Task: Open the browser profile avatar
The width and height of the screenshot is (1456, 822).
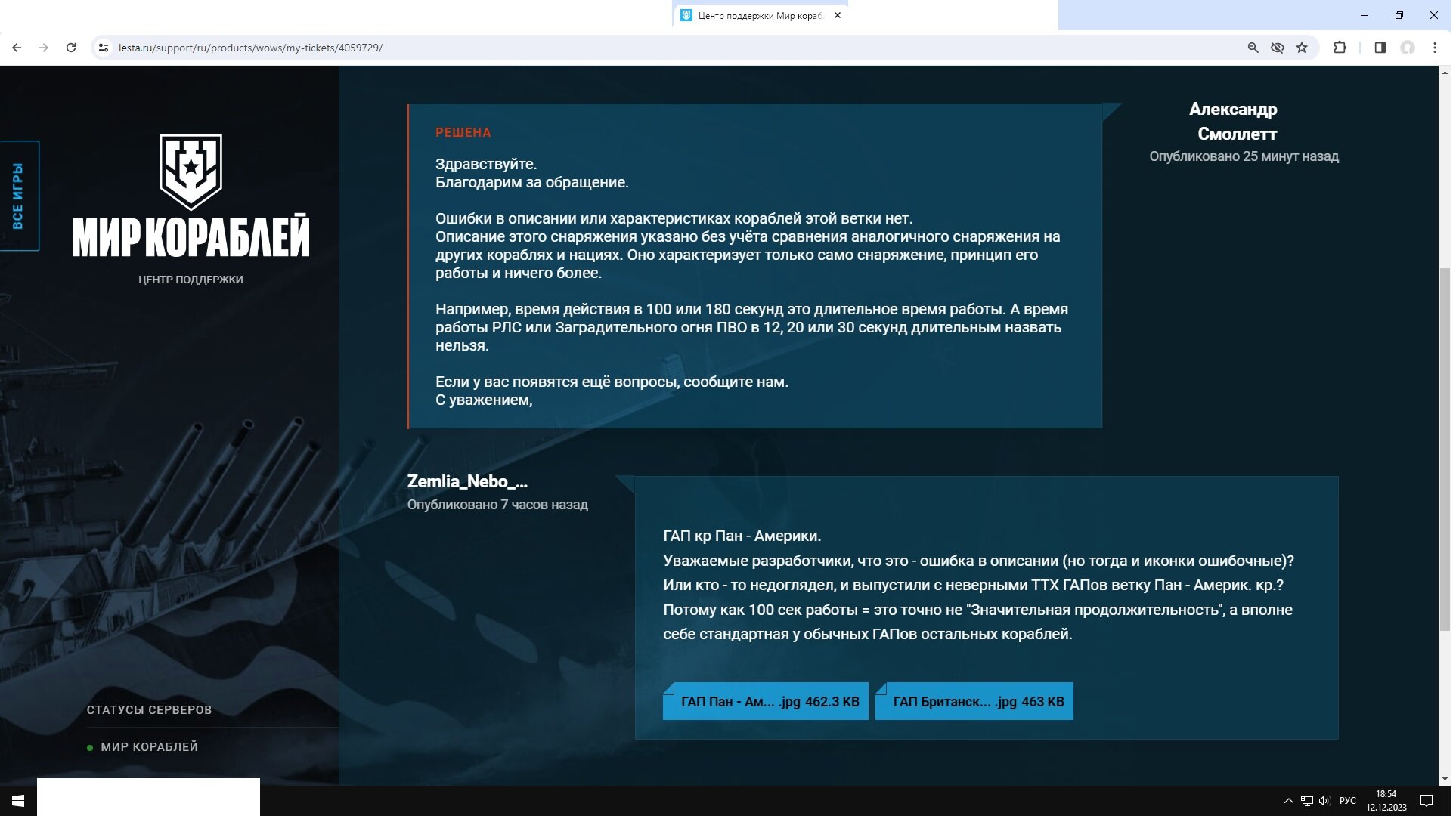Action: coord(1407,48)
